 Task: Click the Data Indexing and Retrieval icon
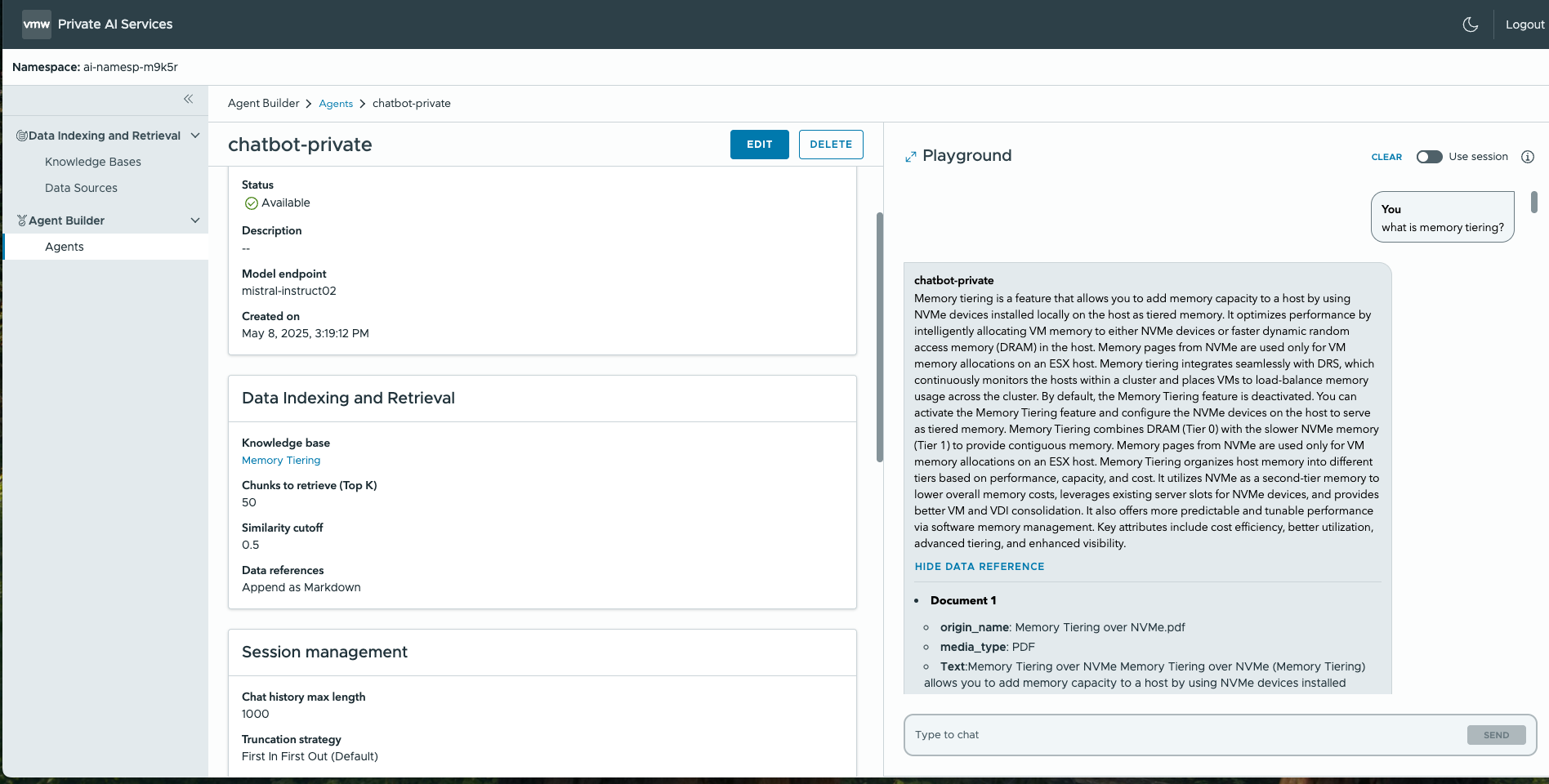(x=22, y=136)
